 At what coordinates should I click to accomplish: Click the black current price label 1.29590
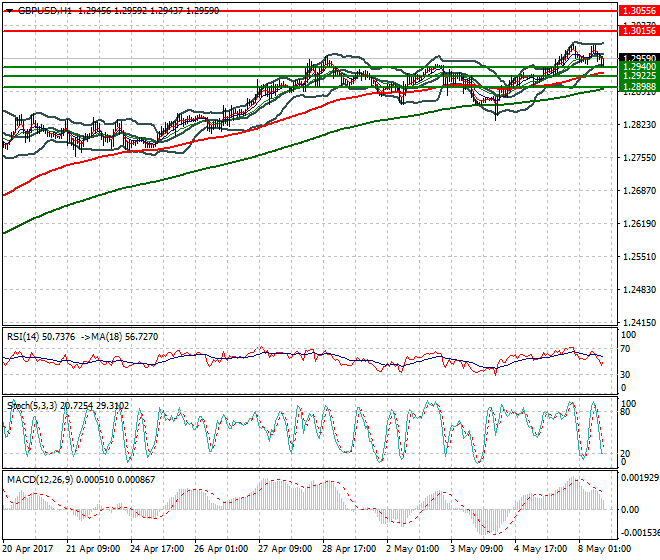pyautogui.click(x=639, y=58)
